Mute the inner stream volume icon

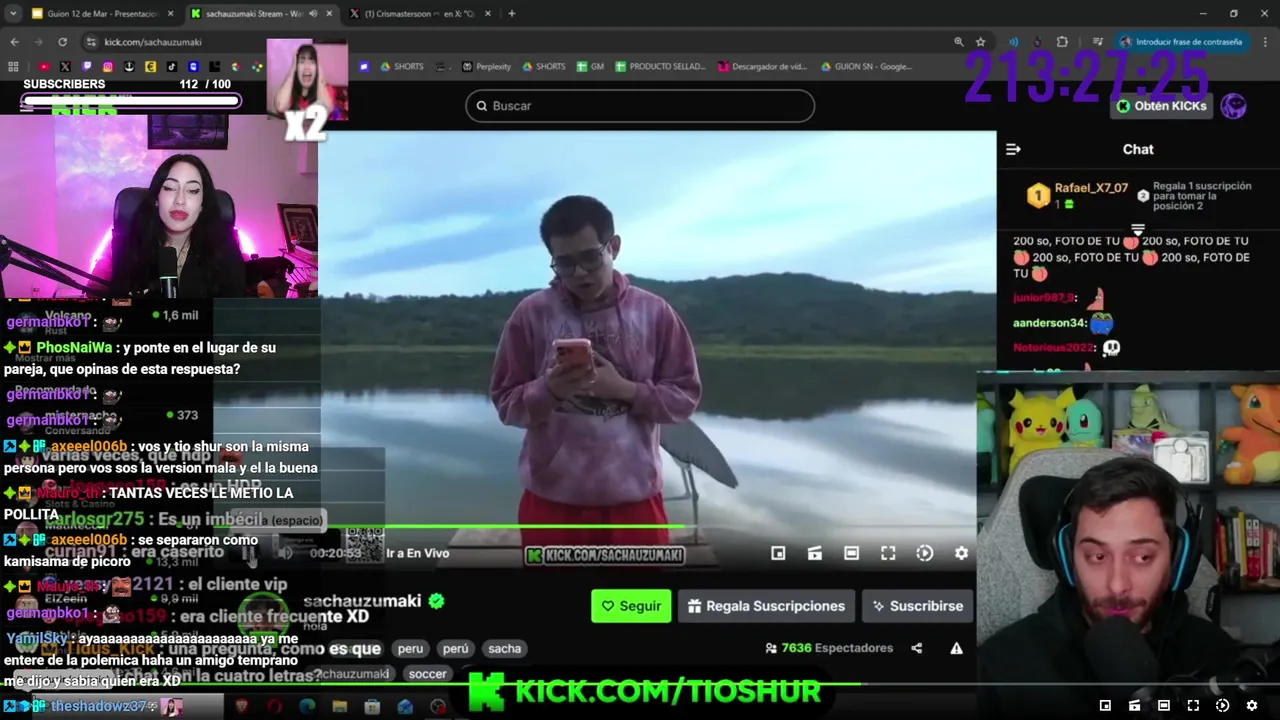coord(286,553)
